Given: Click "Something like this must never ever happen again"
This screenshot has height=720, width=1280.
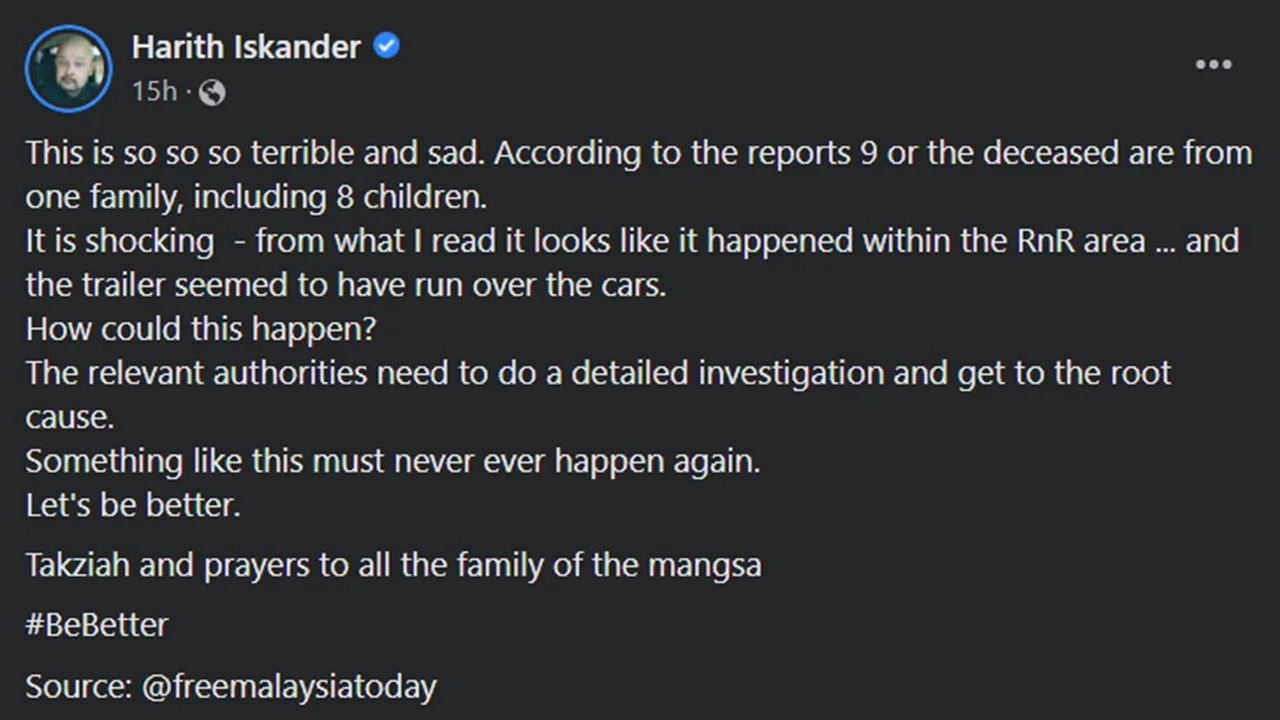Looking at the screenshot, I should point(393,461).
